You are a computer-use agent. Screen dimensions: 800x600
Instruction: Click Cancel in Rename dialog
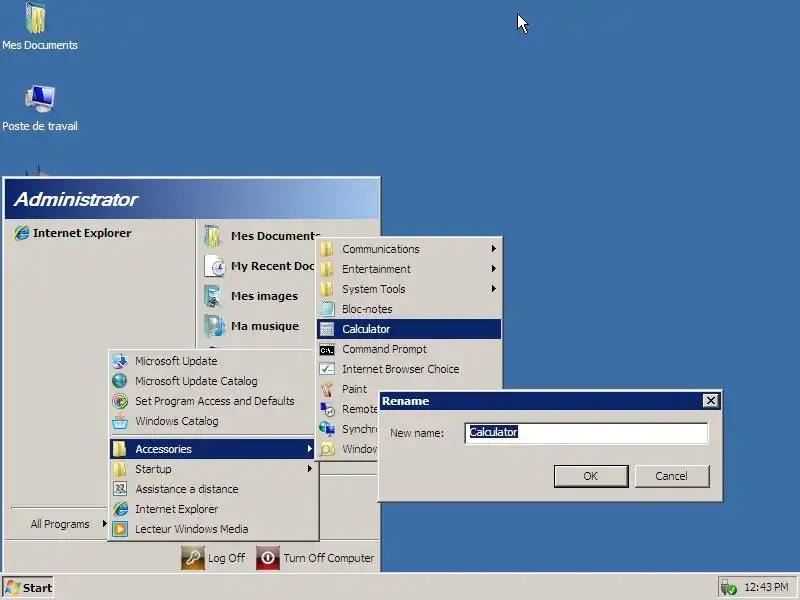point(672,476)
